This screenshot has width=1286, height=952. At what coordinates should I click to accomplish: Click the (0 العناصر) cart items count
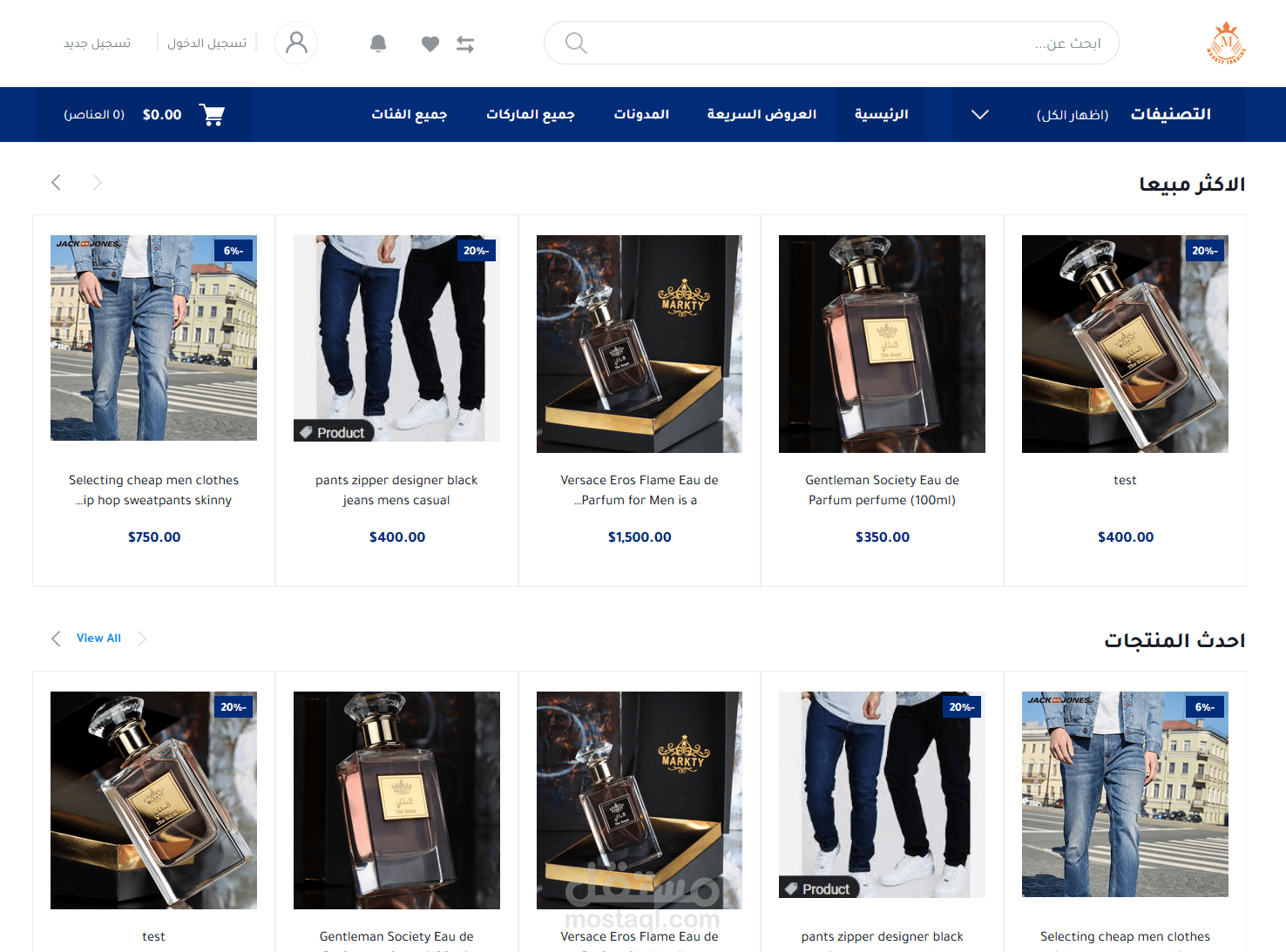click(94, 115)
